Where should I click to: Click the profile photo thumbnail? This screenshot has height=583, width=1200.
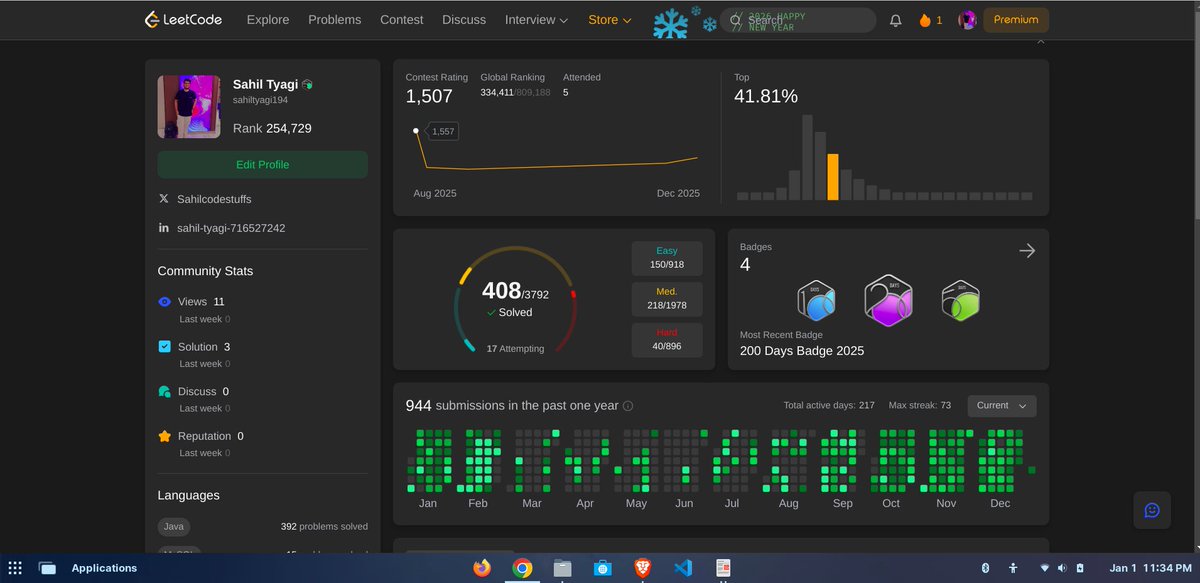[189, 106]
